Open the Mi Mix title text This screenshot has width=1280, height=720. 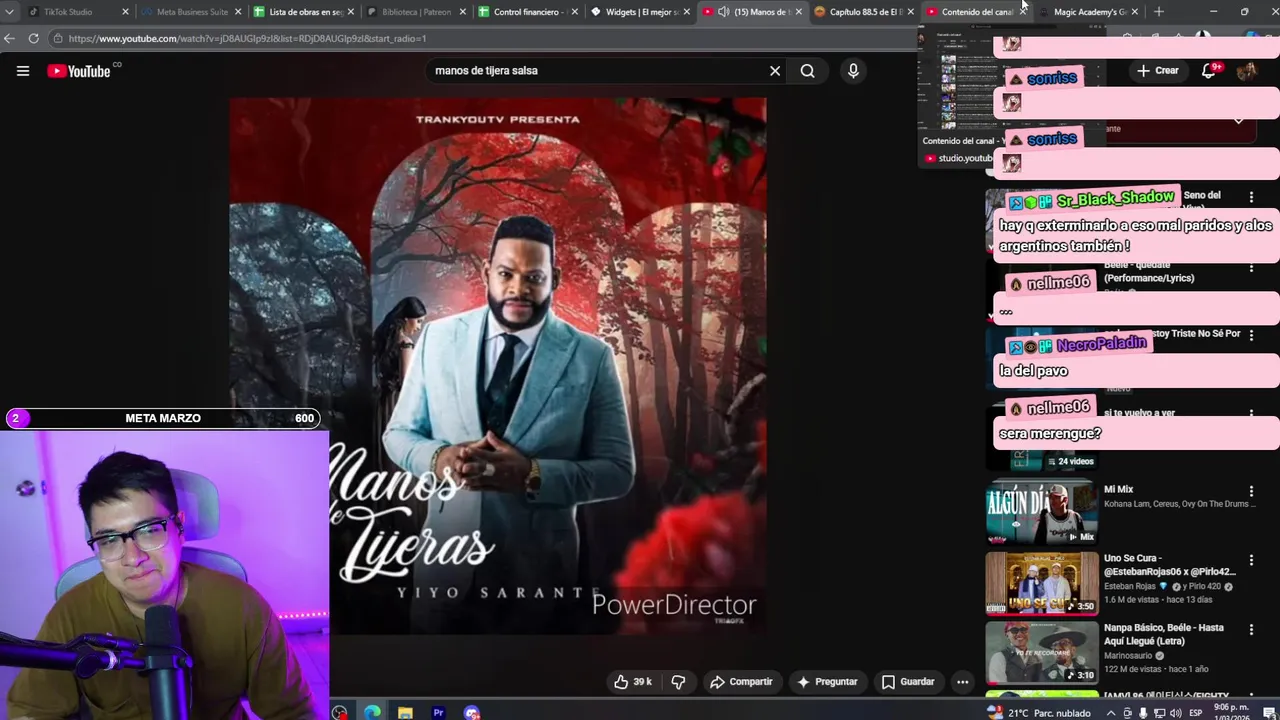point(1118,490)
